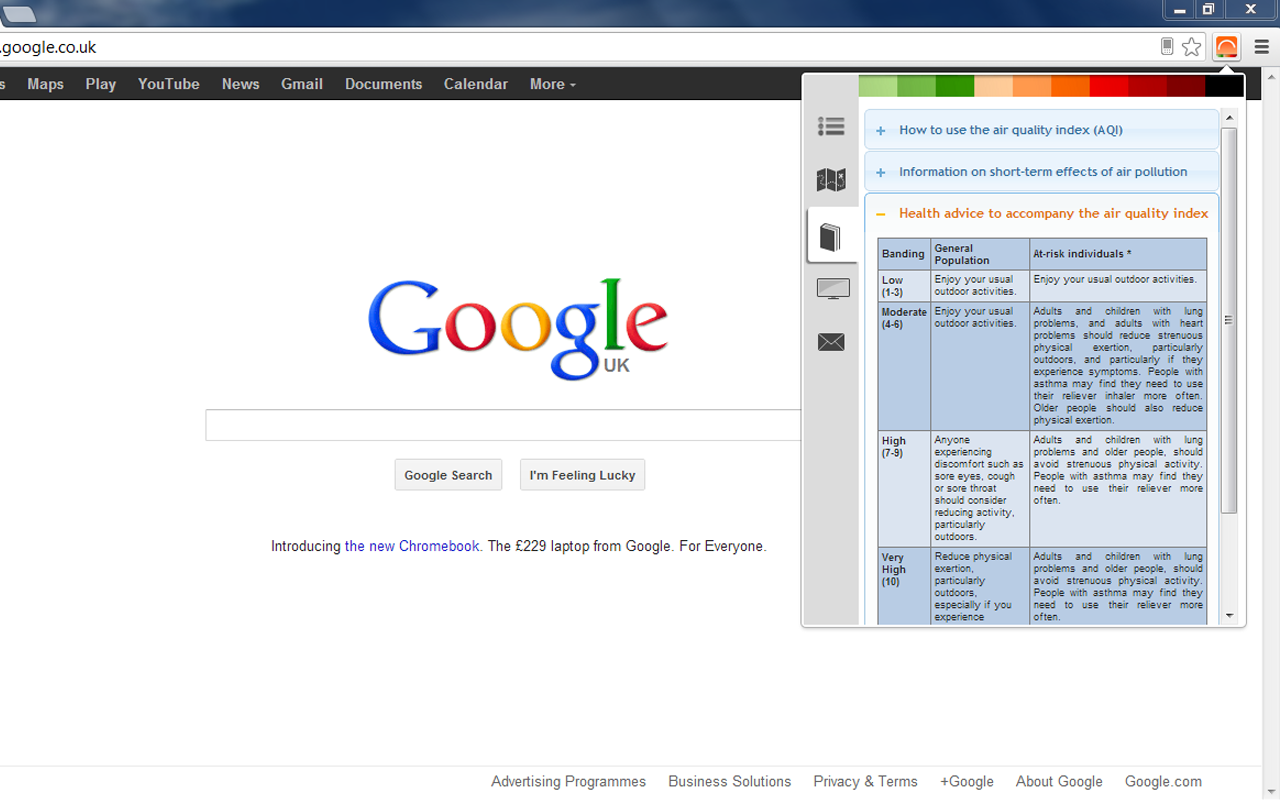Open the Chrome menu hamburger icon
This screenshot has height=800, width=1280.
[1262, 47]
